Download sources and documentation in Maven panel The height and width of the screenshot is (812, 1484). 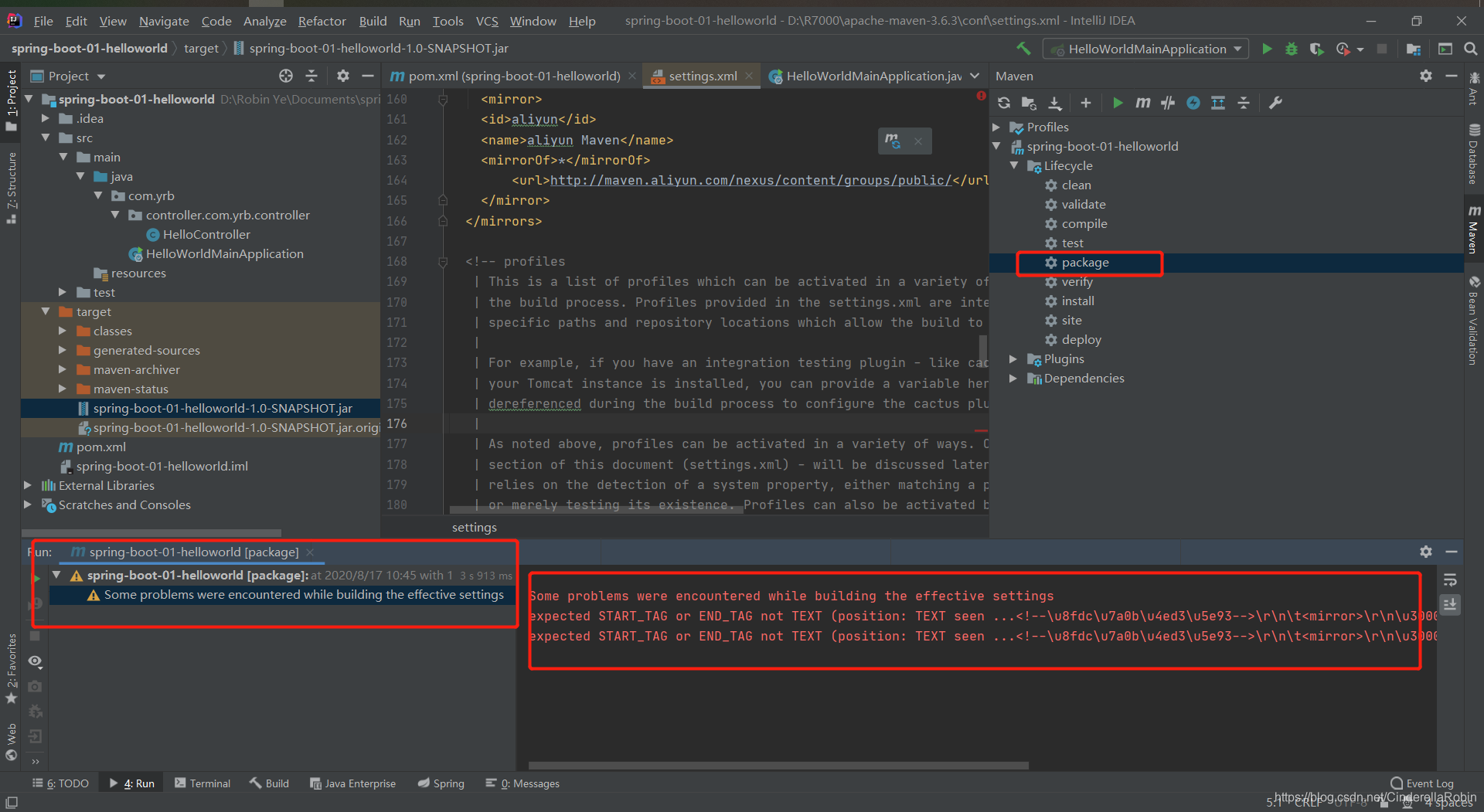[1054, 103]
